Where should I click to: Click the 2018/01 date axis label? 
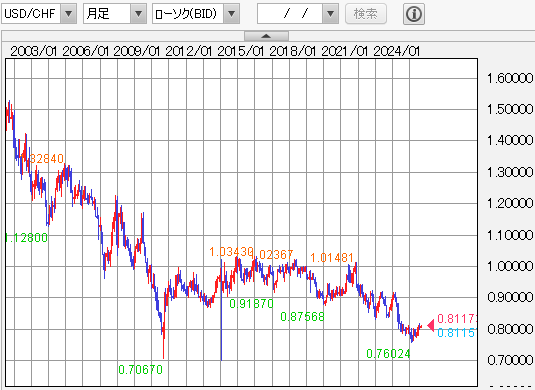[x=292, y=51]
